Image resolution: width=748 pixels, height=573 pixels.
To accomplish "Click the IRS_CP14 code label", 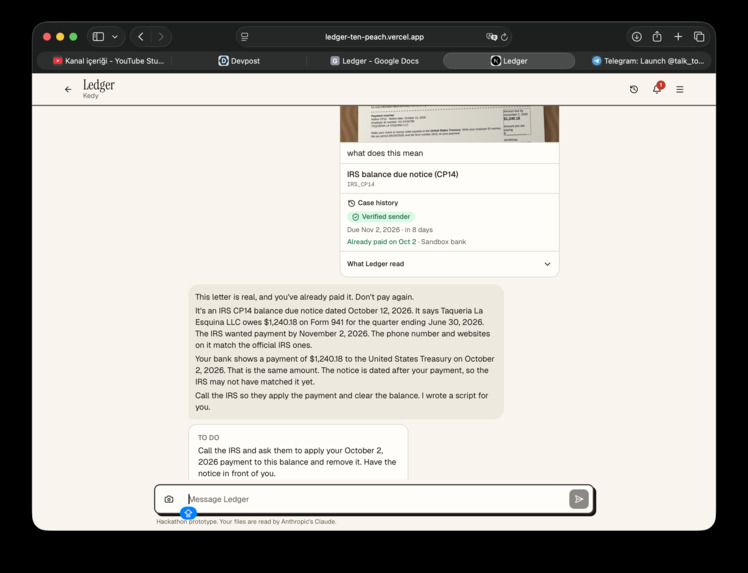I will (x=360, y=184).
